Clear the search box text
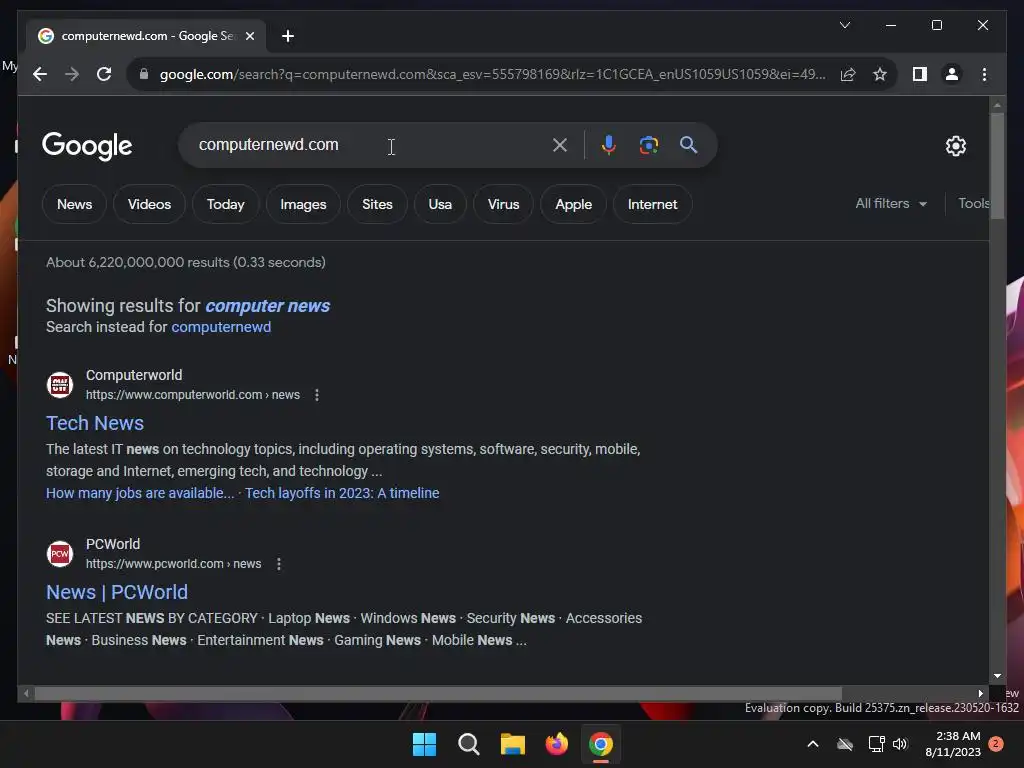This screenshot has width=1024, height=768. (x=560, y=145)
